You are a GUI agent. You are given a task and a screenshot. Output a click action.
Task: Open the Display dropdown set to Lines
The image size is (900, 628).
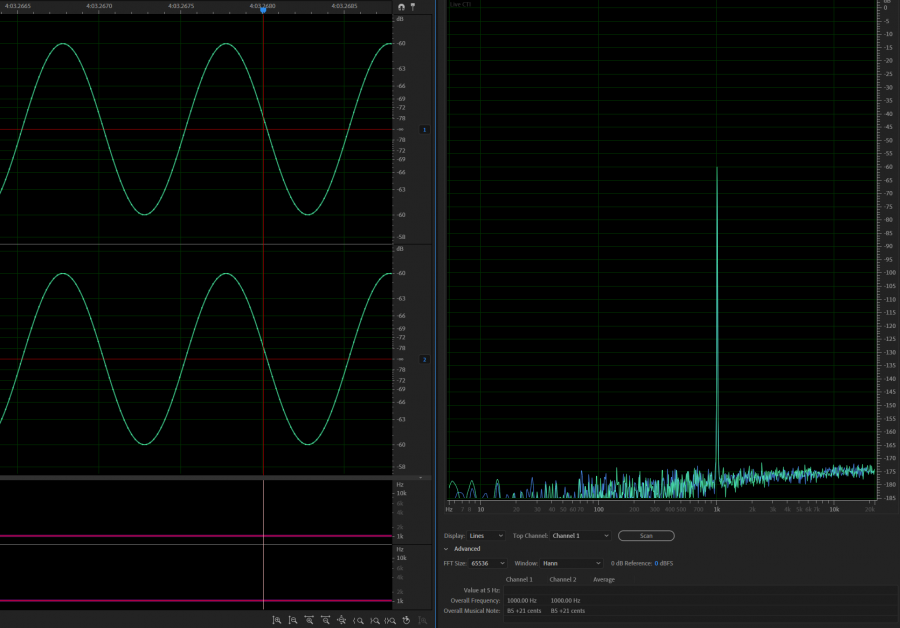pyautogui.click(x=486, y=536)
